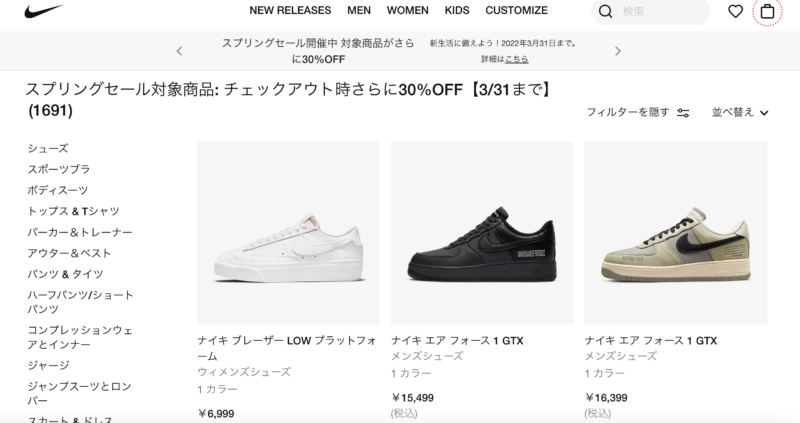Focus the 検索 search input field
The image size is (800, 423).
click(662, 11)
